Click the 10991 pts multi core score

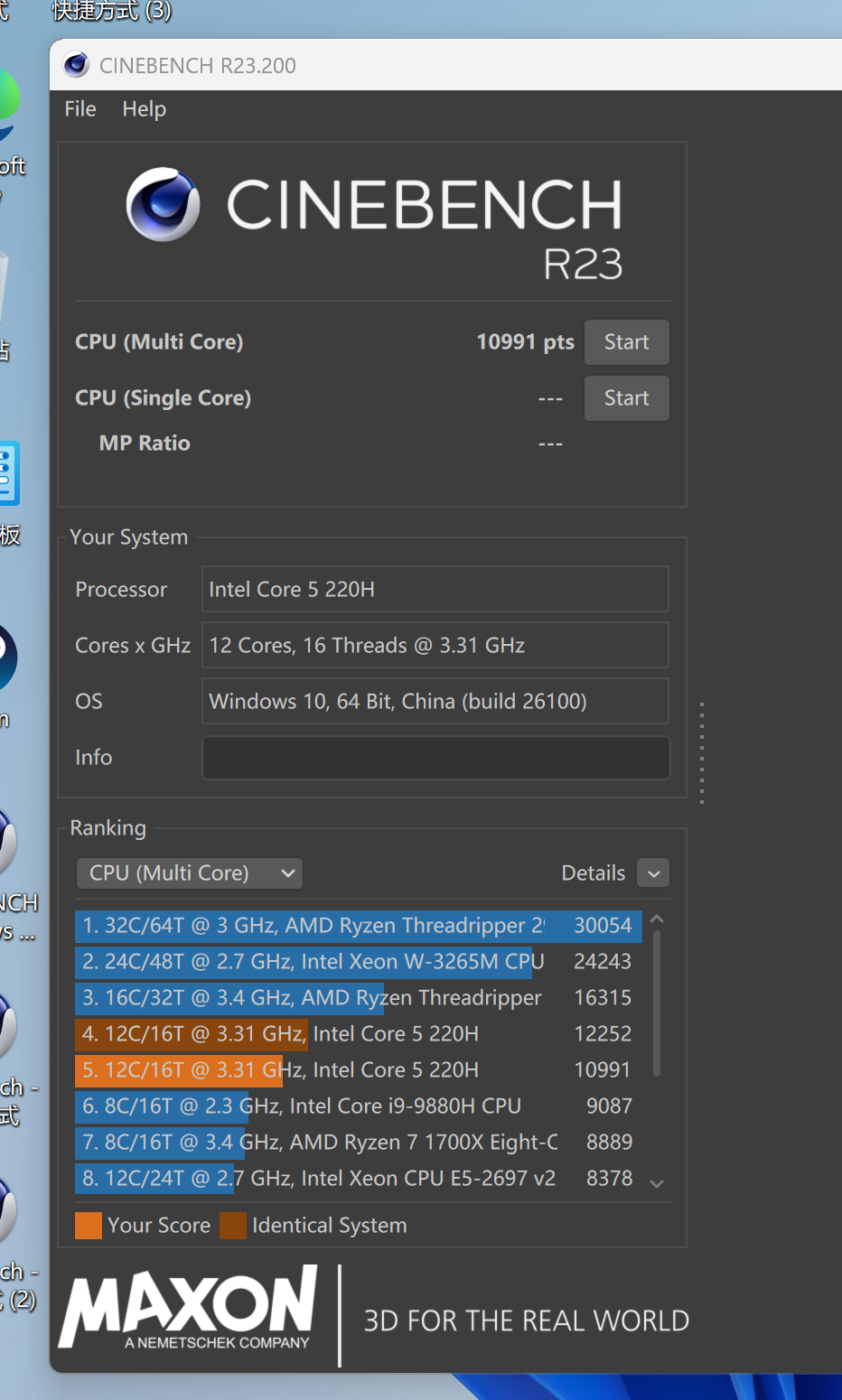pos(525,342)
